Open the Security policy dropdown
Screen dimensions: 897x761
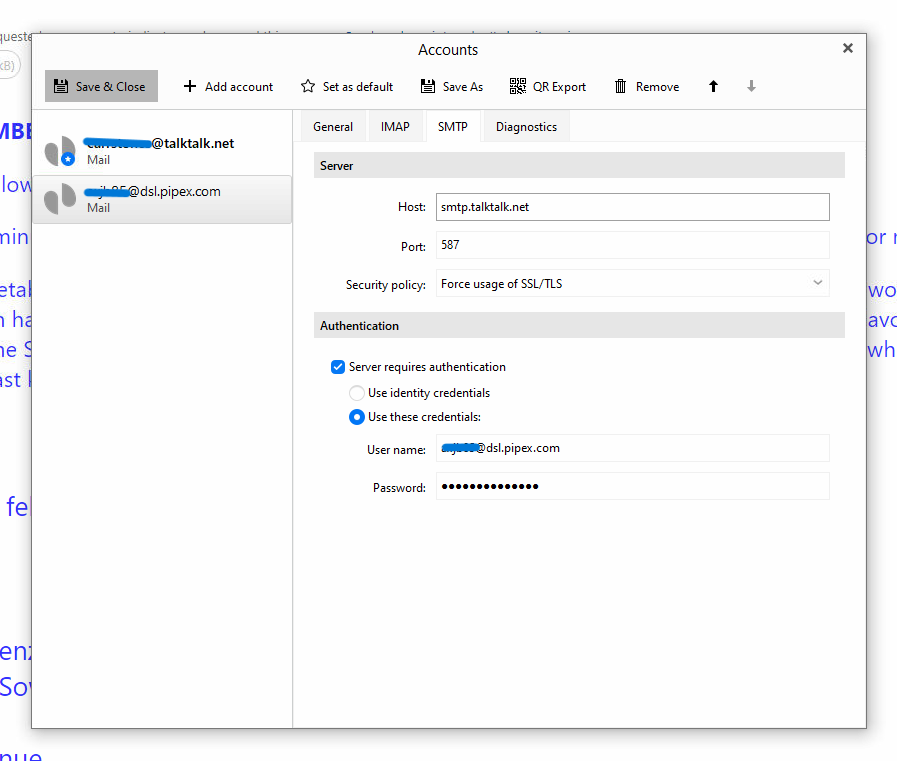point(632,284)
